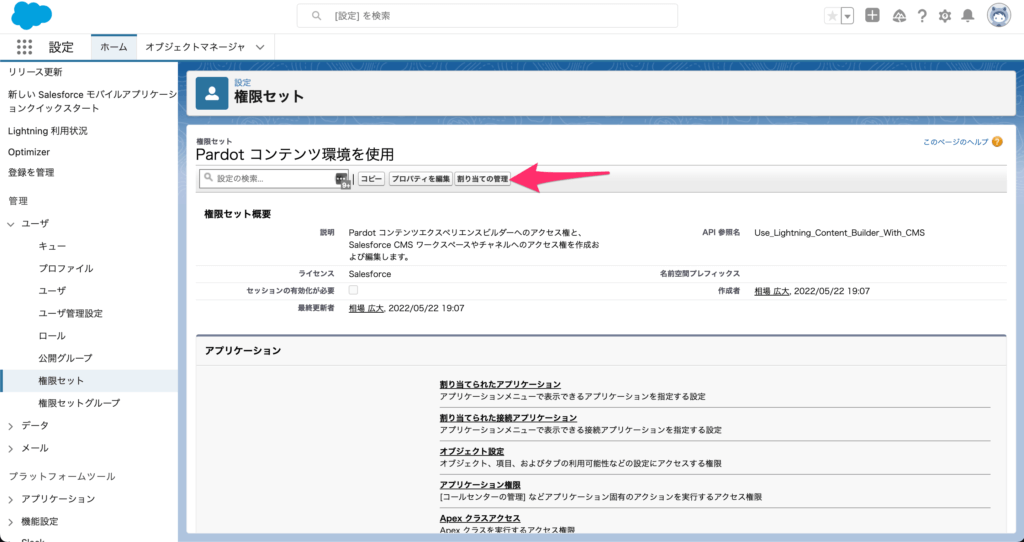Open the オブジェクト設定 link
This screenshot has width=1024, height=542.
(472, 452)
